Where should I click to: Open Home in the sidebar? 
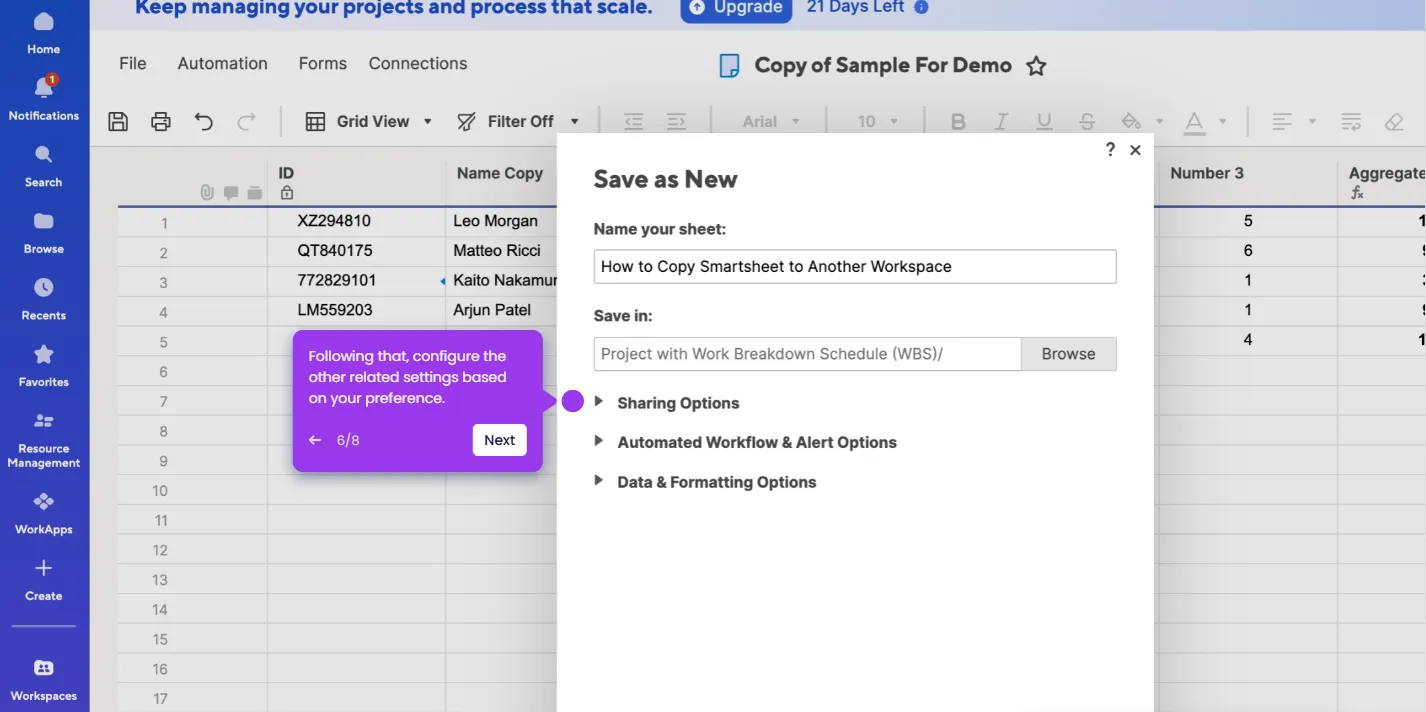coord(43,33)
